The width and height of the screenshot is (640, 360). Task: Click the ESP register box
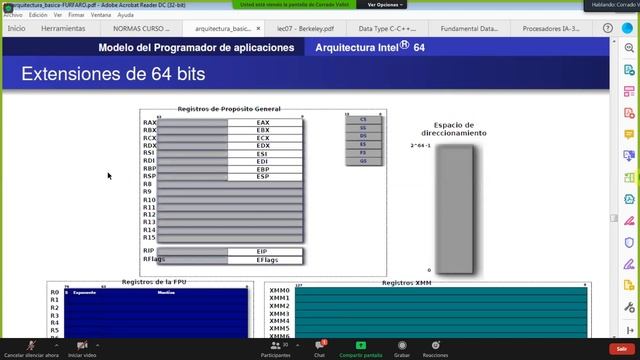pyautogui.click(x=265, y=177)
